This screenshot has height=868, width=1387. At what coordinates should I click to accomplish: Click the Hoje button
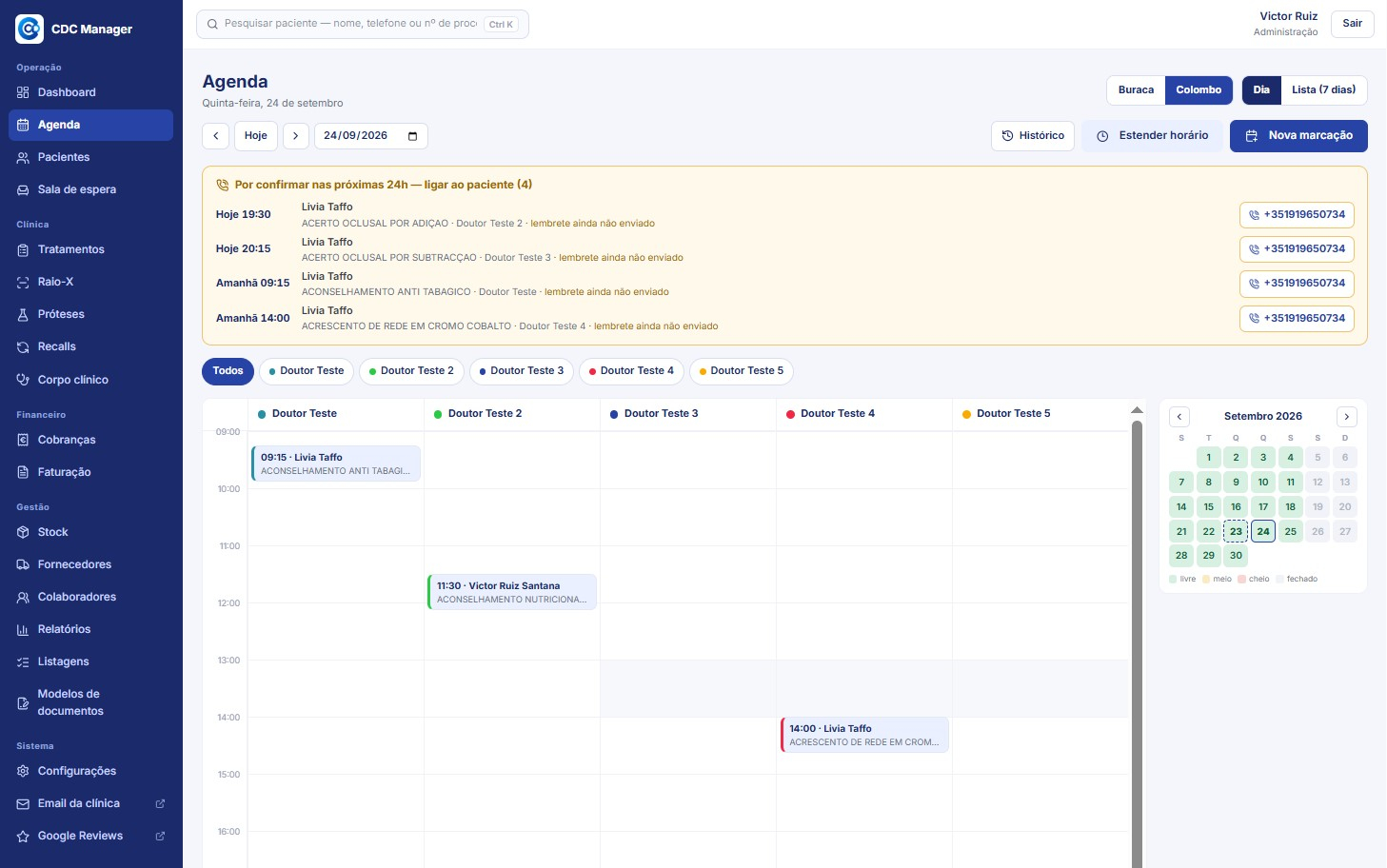(x=256, y=136)
